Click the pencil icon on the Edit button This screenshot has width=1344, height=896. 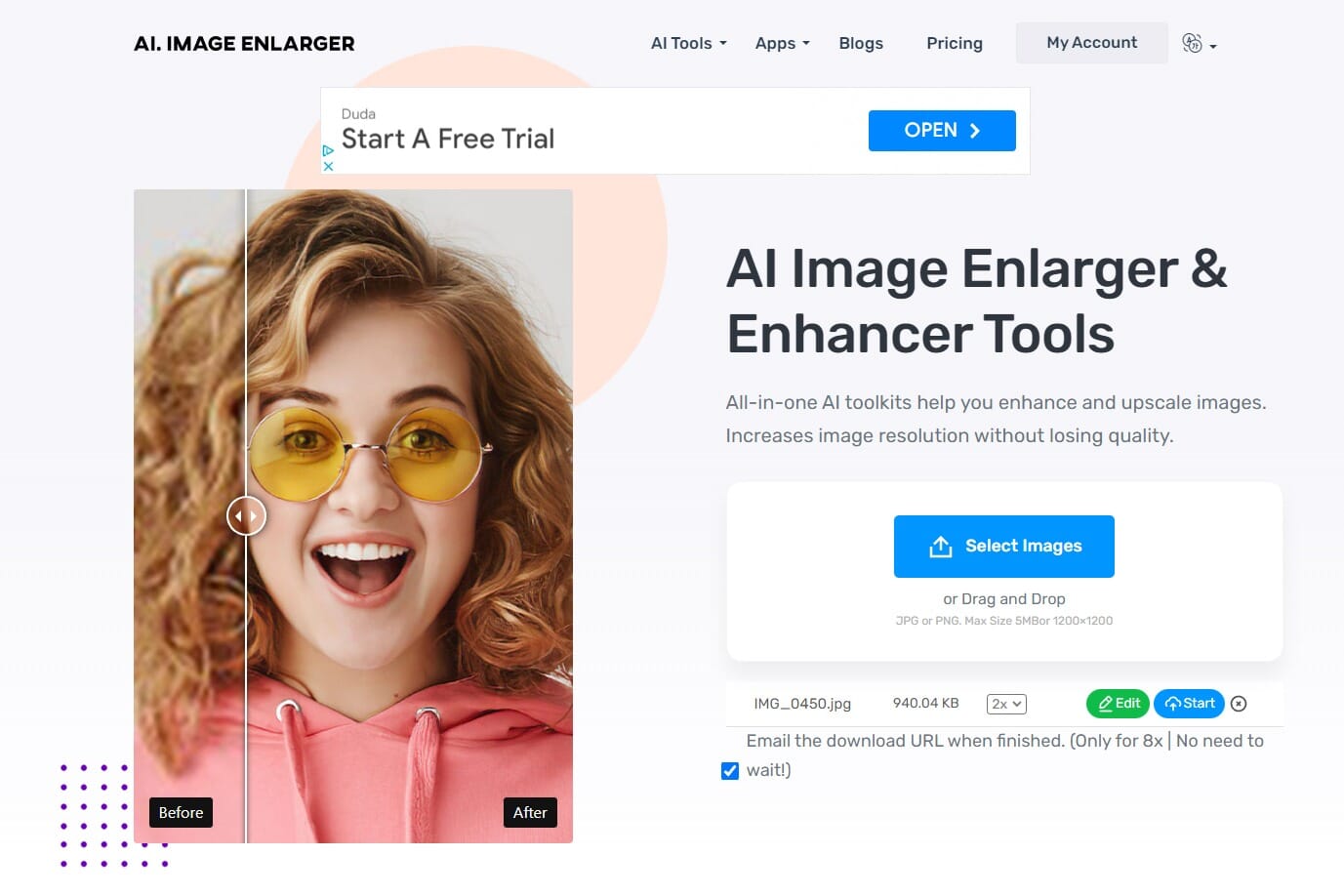(x=1104, y=703)
